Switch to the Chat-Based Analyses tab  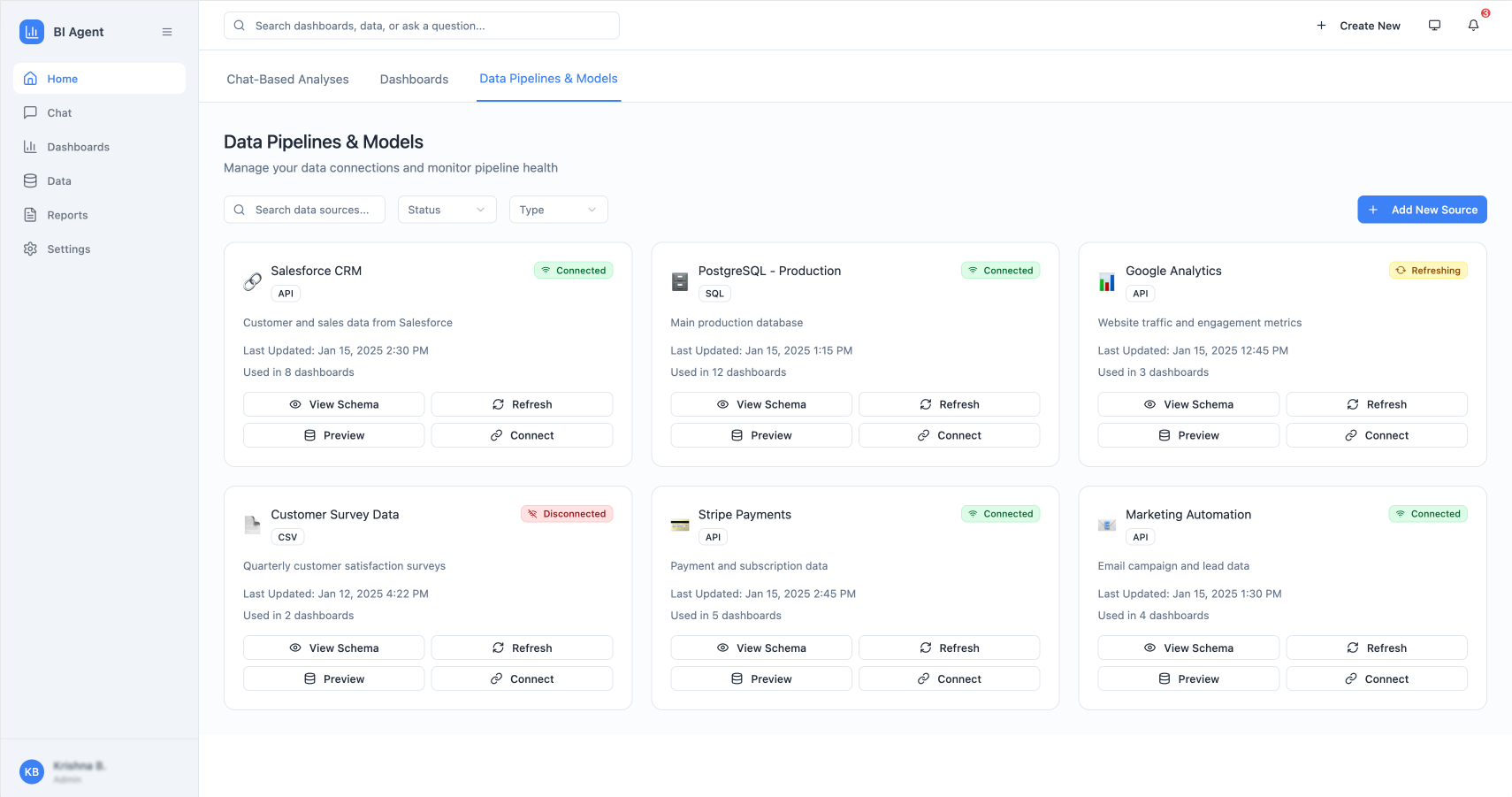(287, 80)
